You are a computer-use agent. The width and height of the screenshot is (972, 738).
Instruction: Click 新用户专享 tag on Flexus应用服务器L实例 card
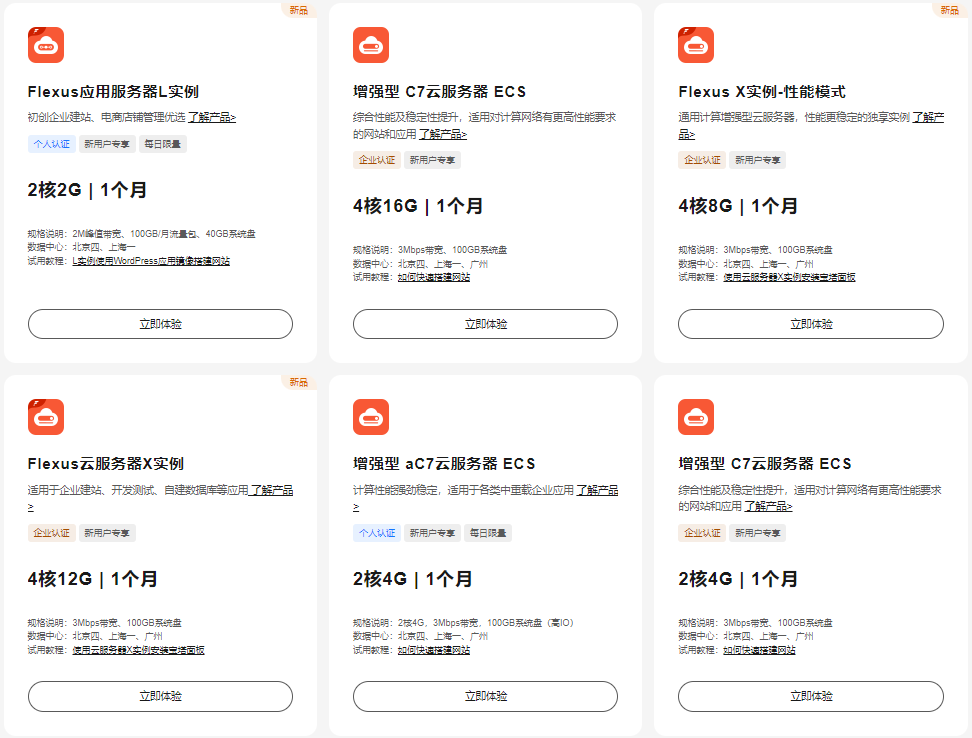(107, 144)
